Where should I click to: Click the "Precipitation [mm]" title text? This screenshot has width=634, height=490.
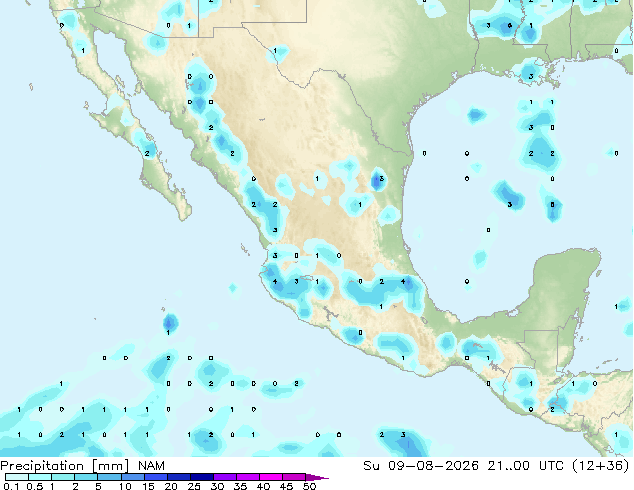click(65, 466)
